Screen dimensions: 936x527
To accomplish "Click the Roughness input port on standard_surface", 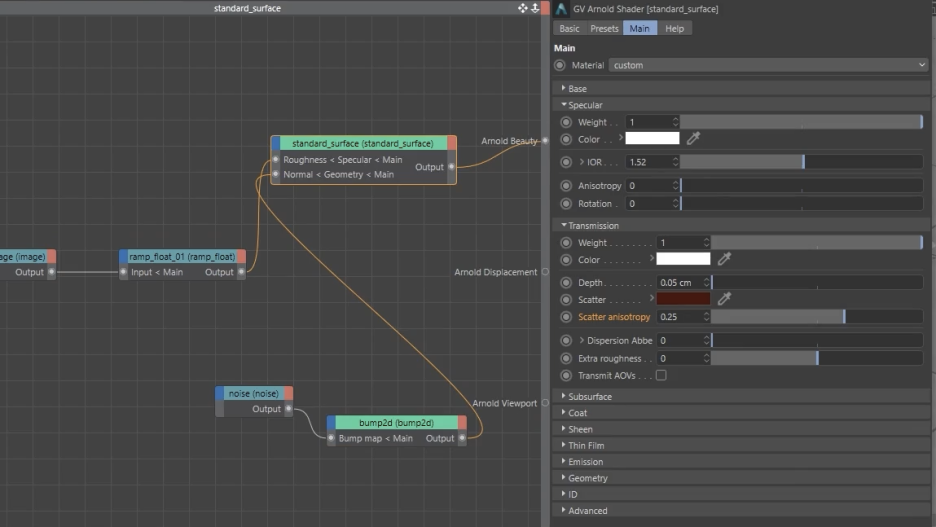I will (x=275, y=159).
